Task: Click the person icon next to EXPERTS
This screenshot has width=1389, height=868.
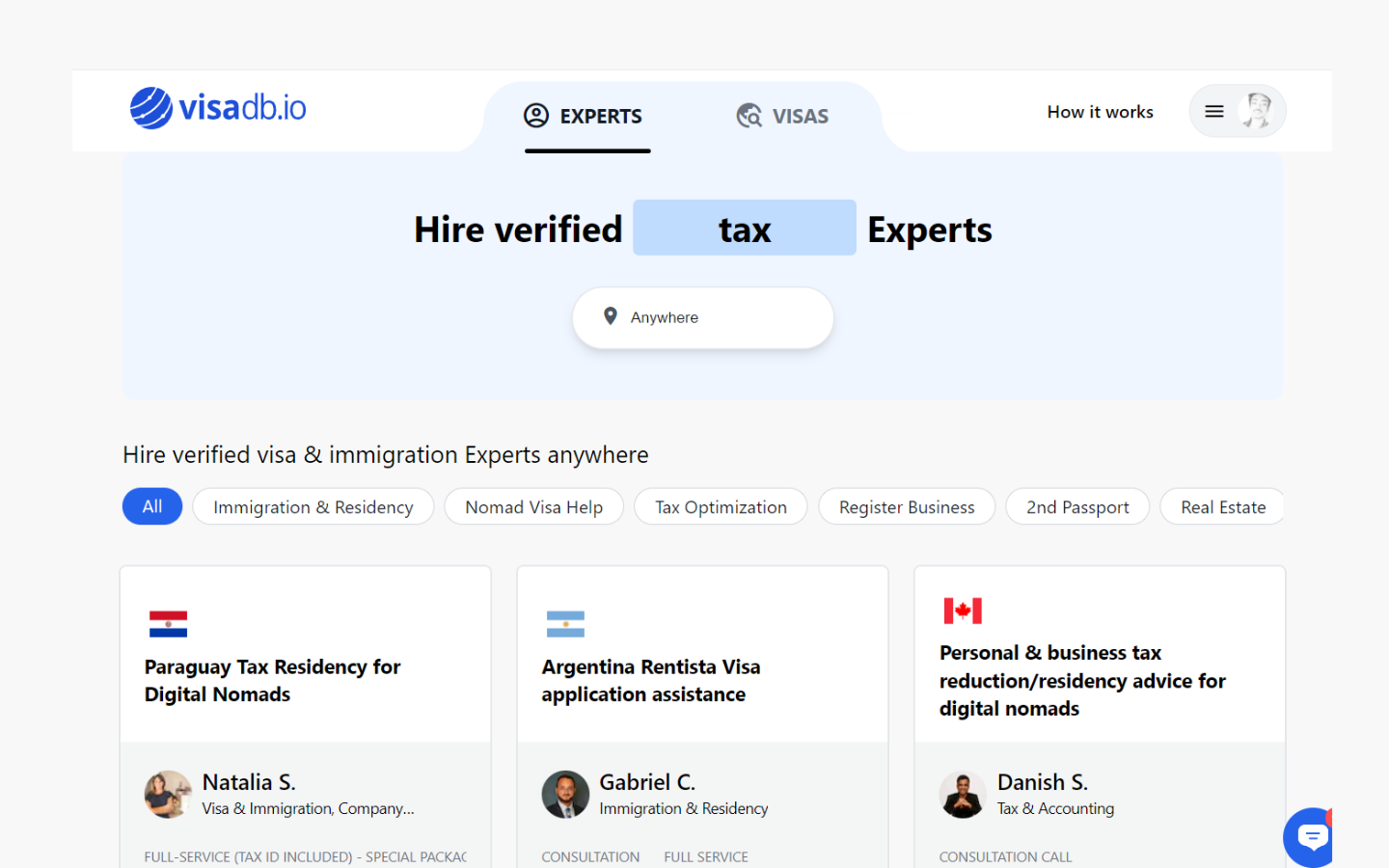Action: tap(537, 115)
